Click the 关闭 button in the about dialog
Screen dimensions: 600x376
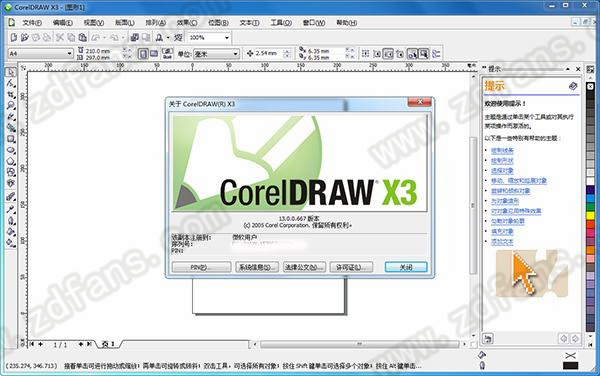[x=406, y=267]
